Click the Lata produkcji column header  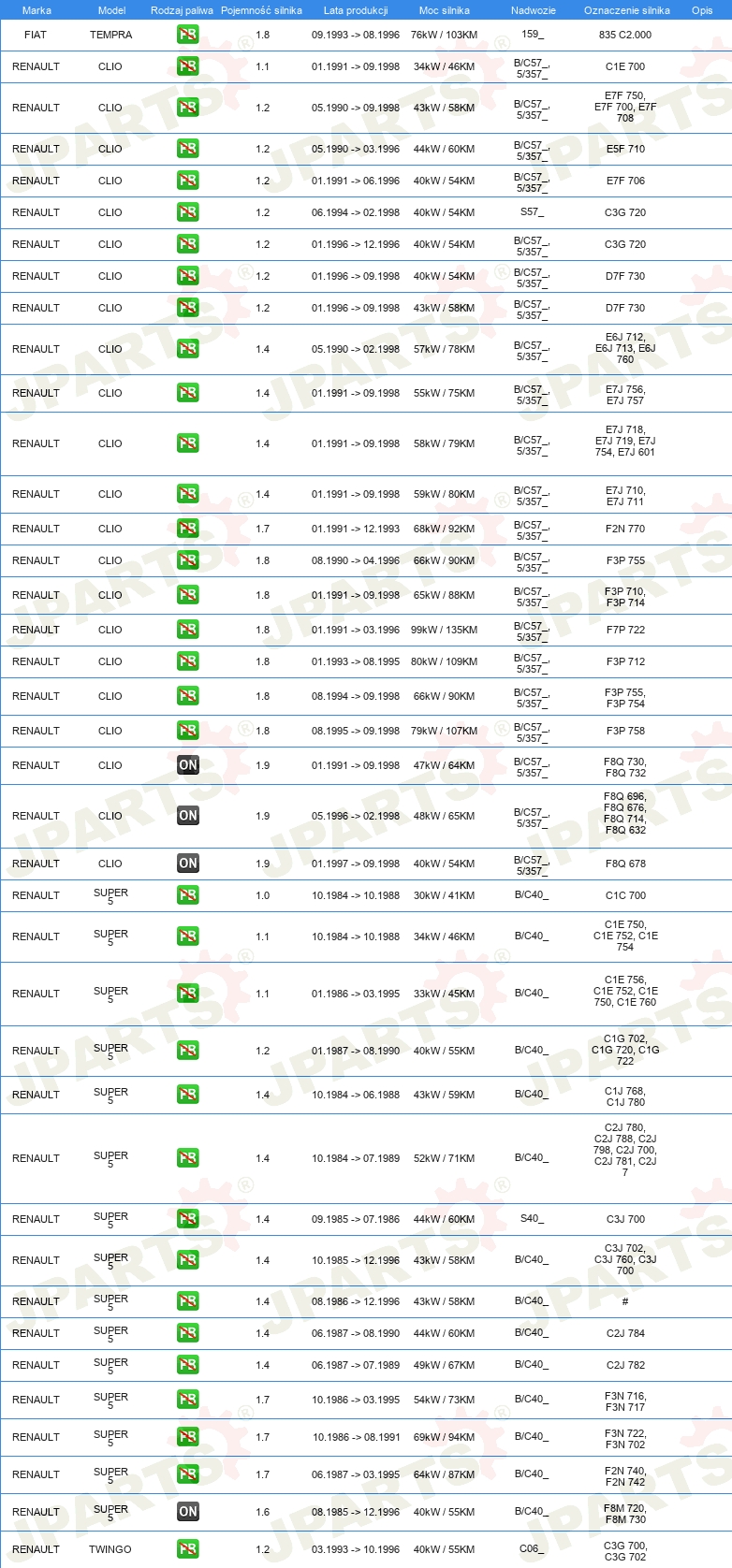(x=356, y=10)
